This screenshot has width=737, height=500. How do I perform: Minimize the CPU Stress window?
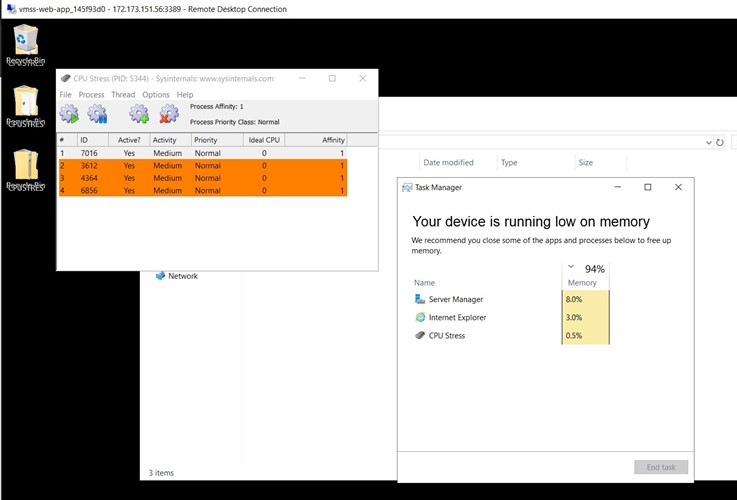tap(302, 78)
